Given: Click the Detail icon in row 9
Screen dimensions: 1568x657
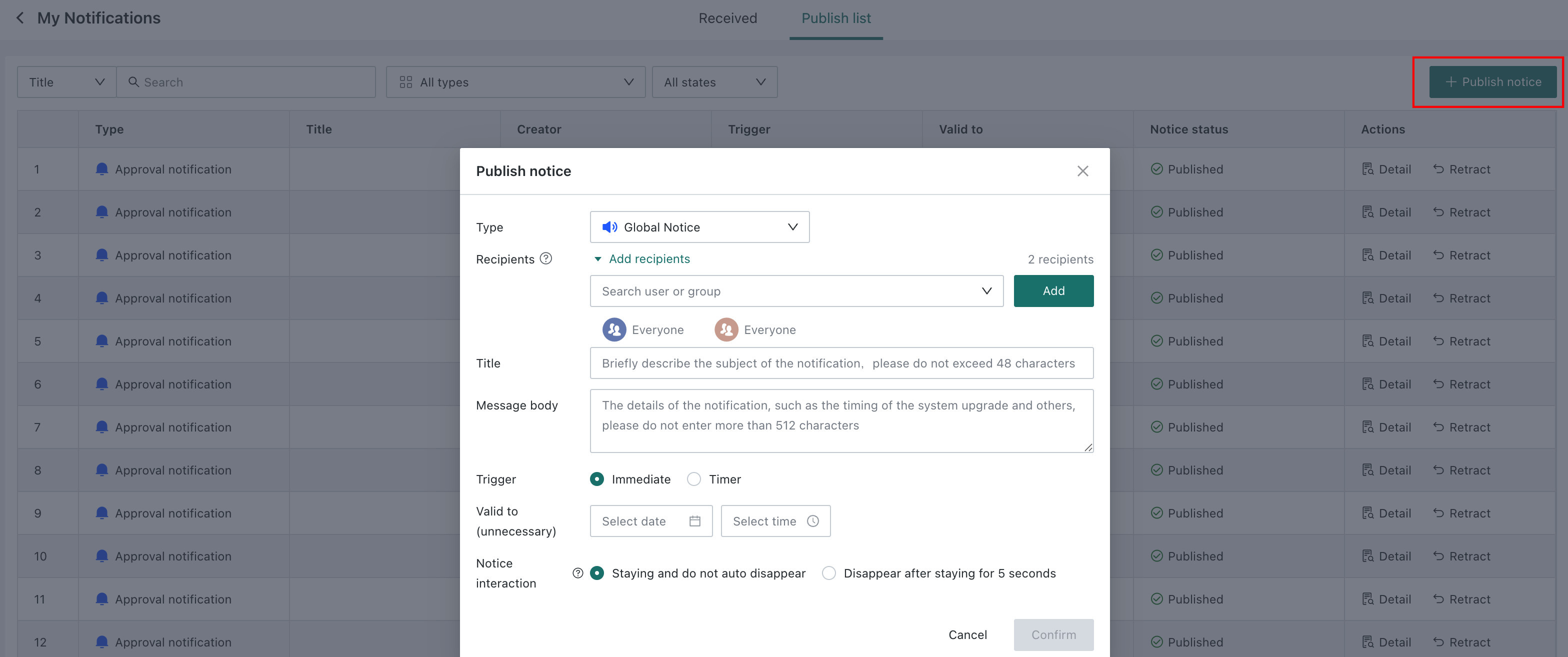Looking at the screenshot, I should coord(1367,513).
